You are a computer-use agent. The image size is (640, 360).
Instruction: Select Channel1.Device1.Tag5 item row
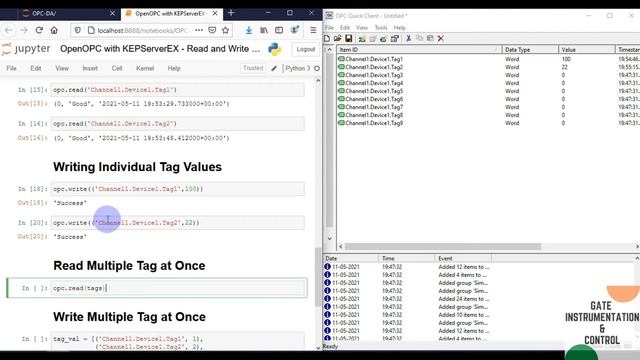[x=374, y=91]
